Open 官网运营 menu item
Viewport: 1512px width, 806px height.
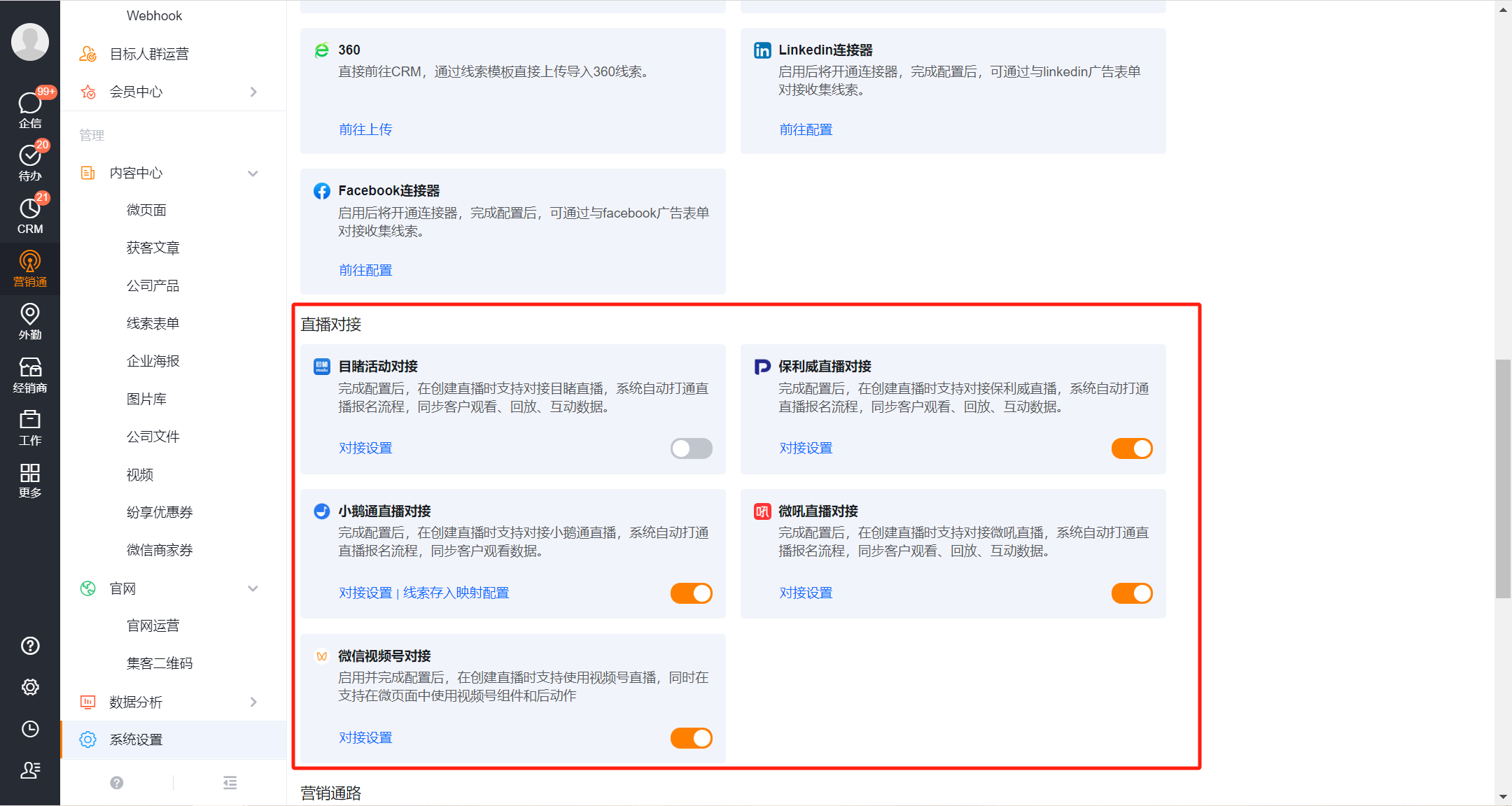tap(153, 625)
